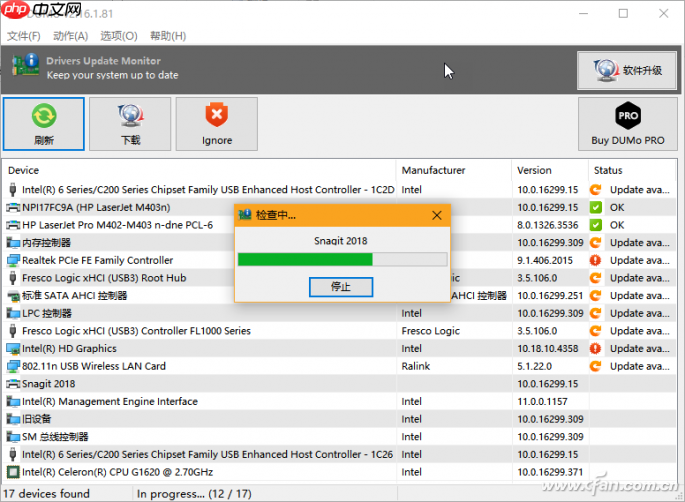This screenshot has height=502, width=685.
Task: Click USB icon of Fresco FL1000 Series row
Action: (x=13, y=331)
